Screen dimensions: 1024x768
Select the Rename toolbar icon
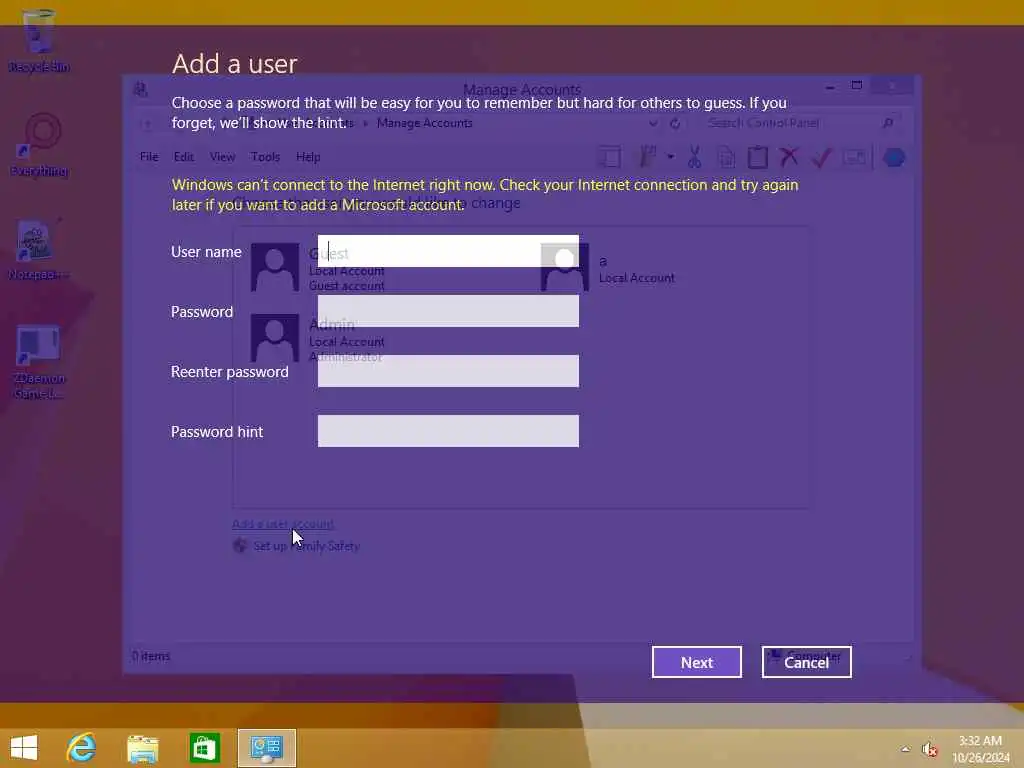[854, 157]
